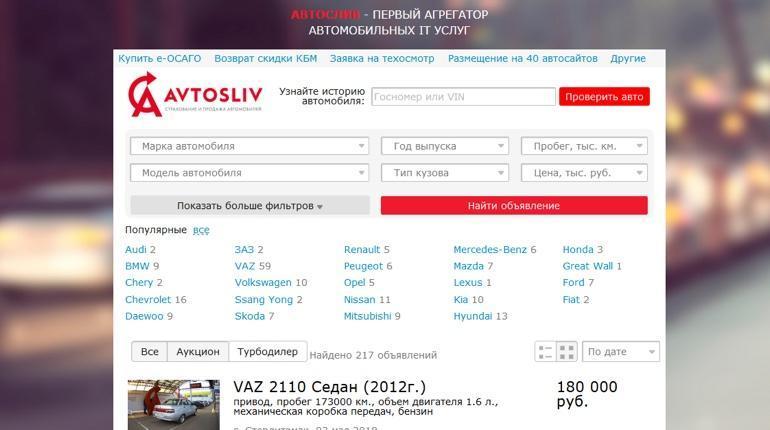Click the Найти объявление button
The image size is (770, 430).
514,206
